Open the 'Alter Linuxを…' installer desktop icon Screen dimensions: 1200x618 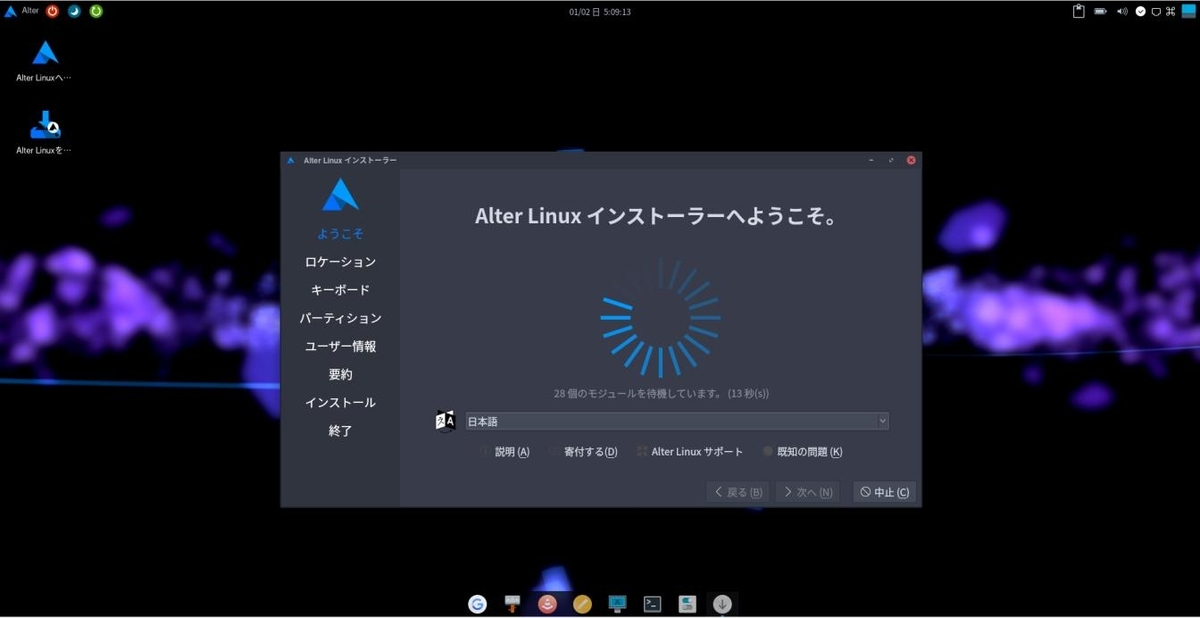click(x=44, y=133)
